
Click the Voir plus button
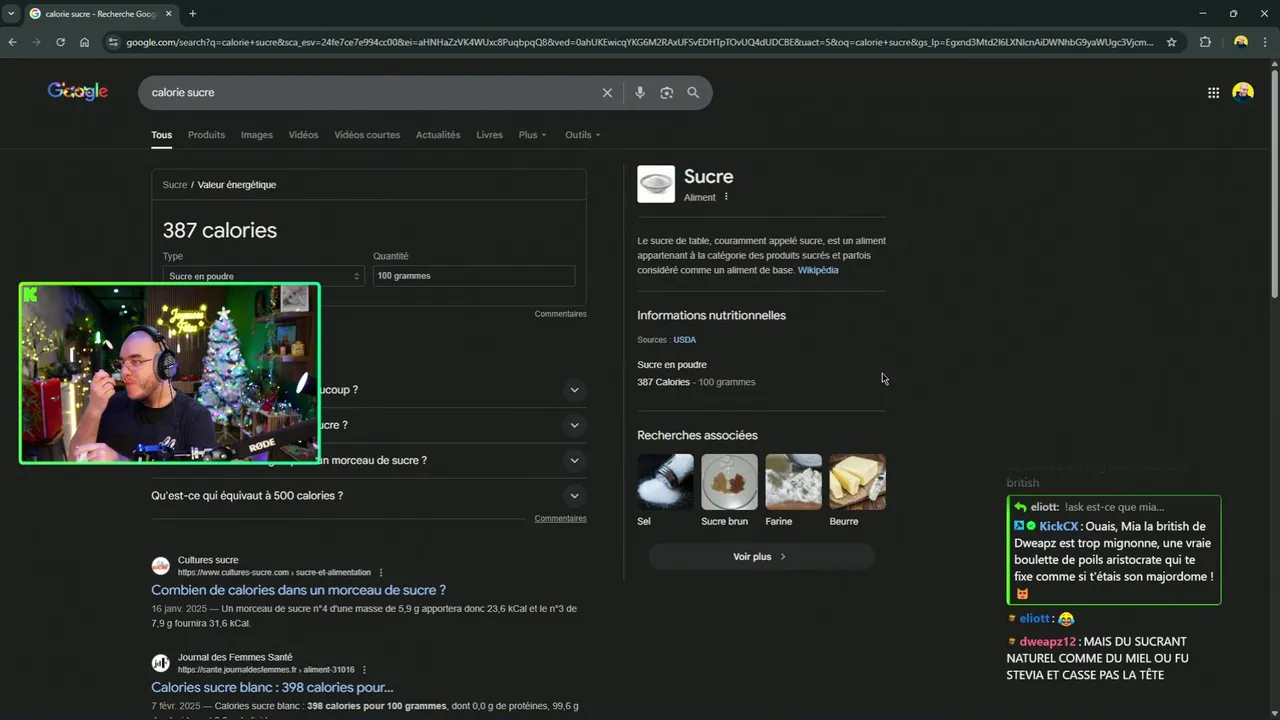click(x=761, y=557)
